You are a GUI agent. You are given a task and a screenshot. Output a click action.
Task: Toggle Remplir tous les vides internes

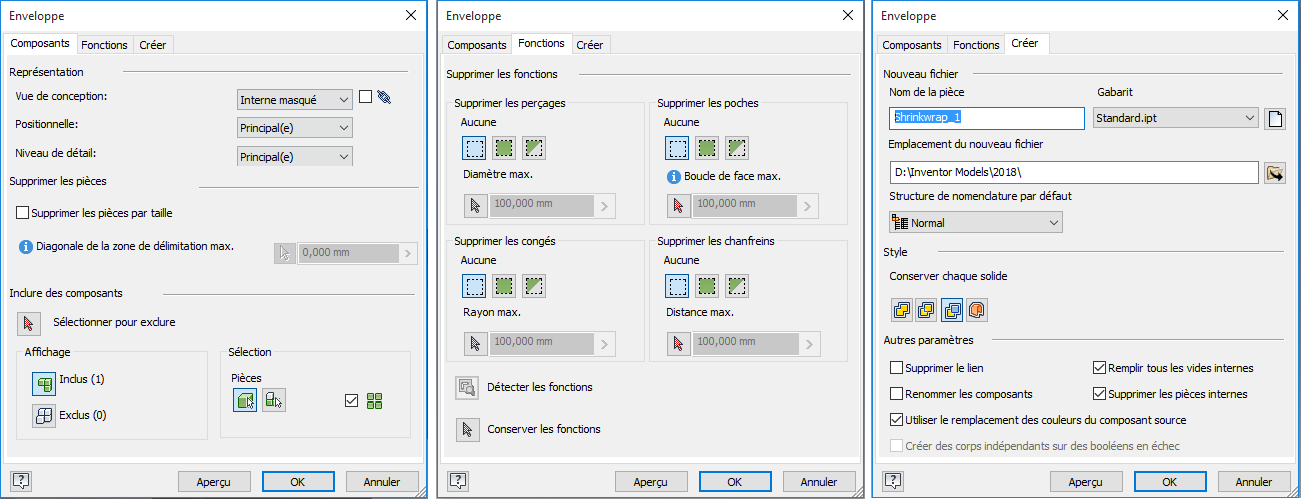point(1100,368)
